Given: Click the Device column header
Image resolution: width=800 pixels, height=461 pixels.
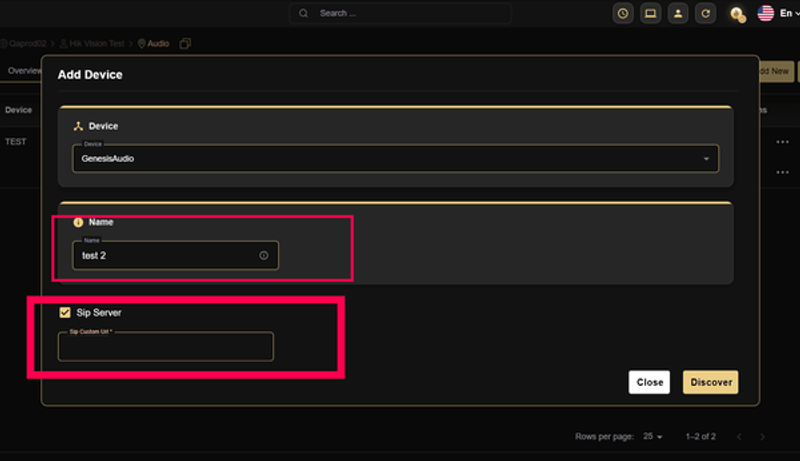Looking at the screenshot, I should pos(18,110).
